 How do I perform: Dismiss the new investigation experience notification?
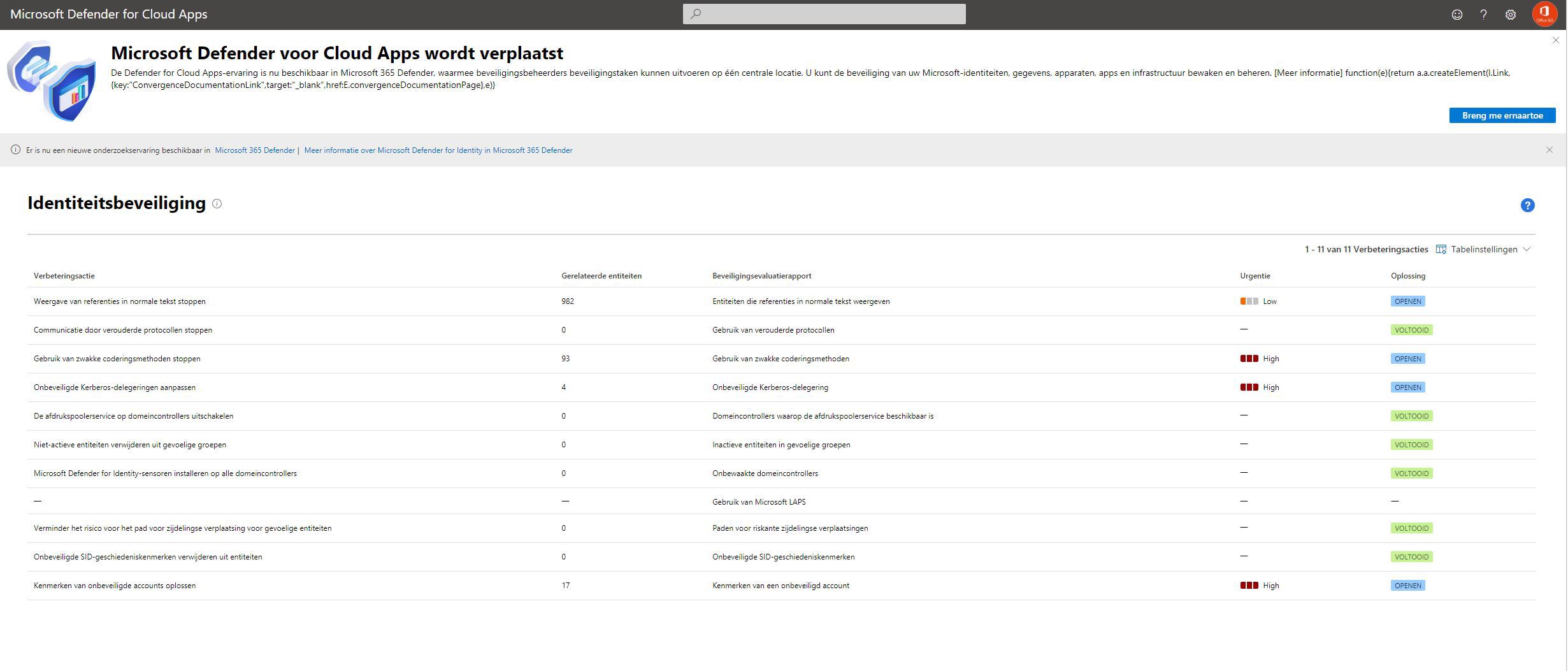pyautogui.click(x=1550, y=150)
